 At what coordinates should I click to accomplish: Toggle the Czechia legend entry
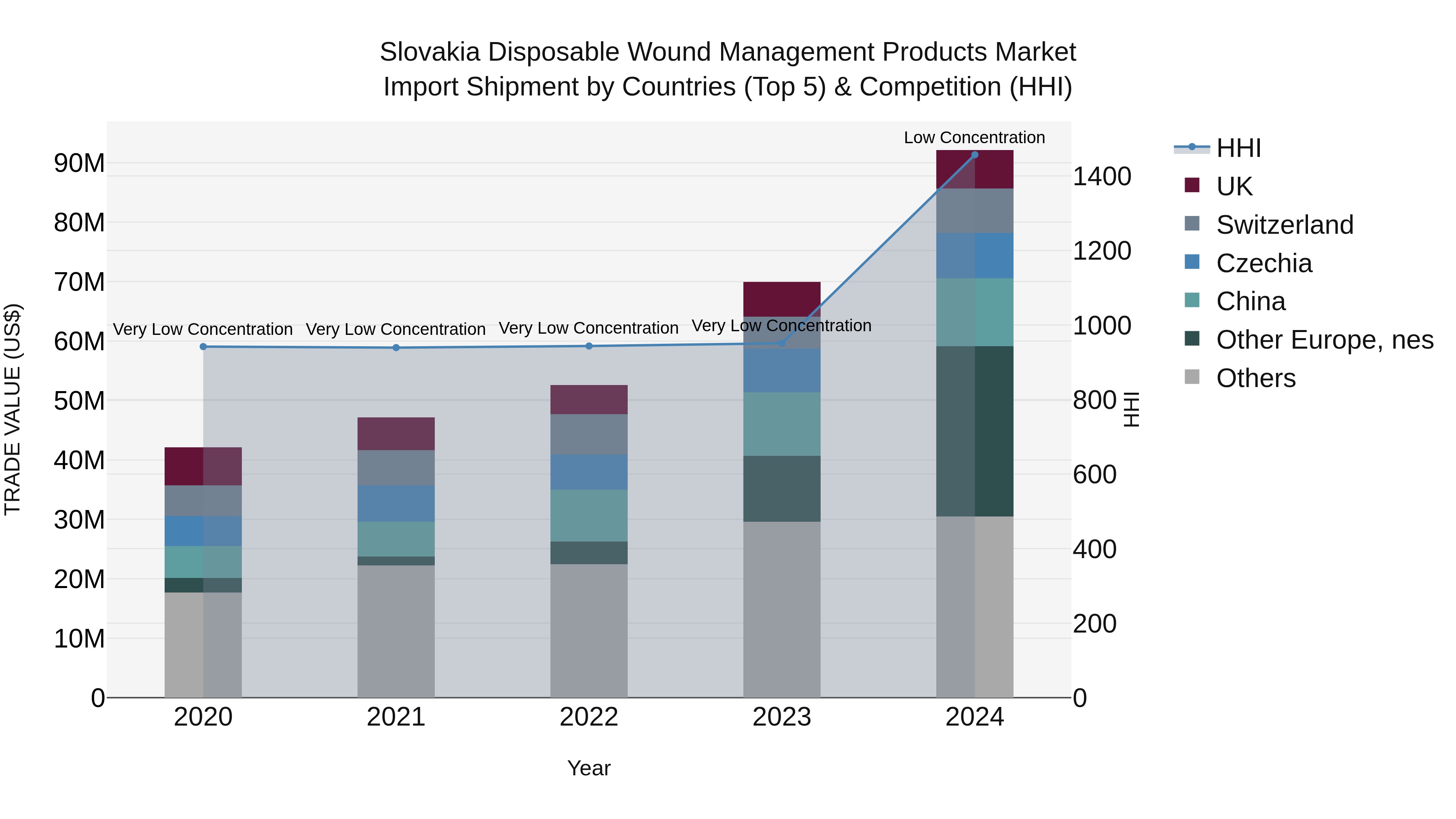1248,263
